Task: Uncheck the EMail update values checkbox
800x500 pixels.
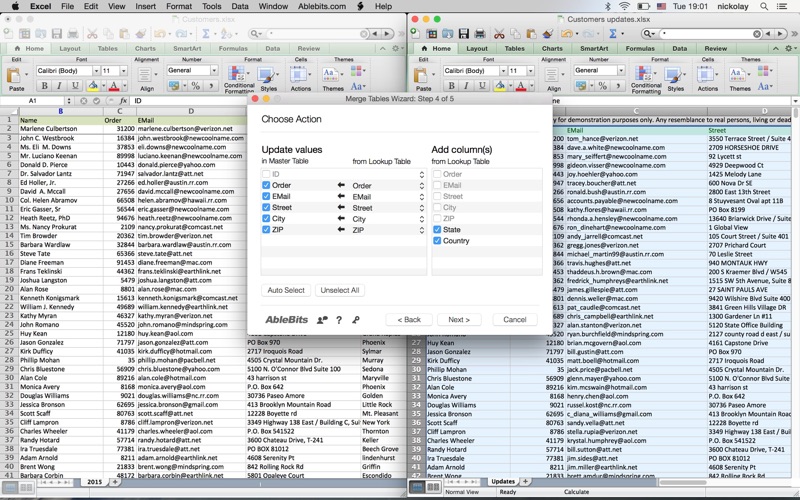Action: point(266,196)
